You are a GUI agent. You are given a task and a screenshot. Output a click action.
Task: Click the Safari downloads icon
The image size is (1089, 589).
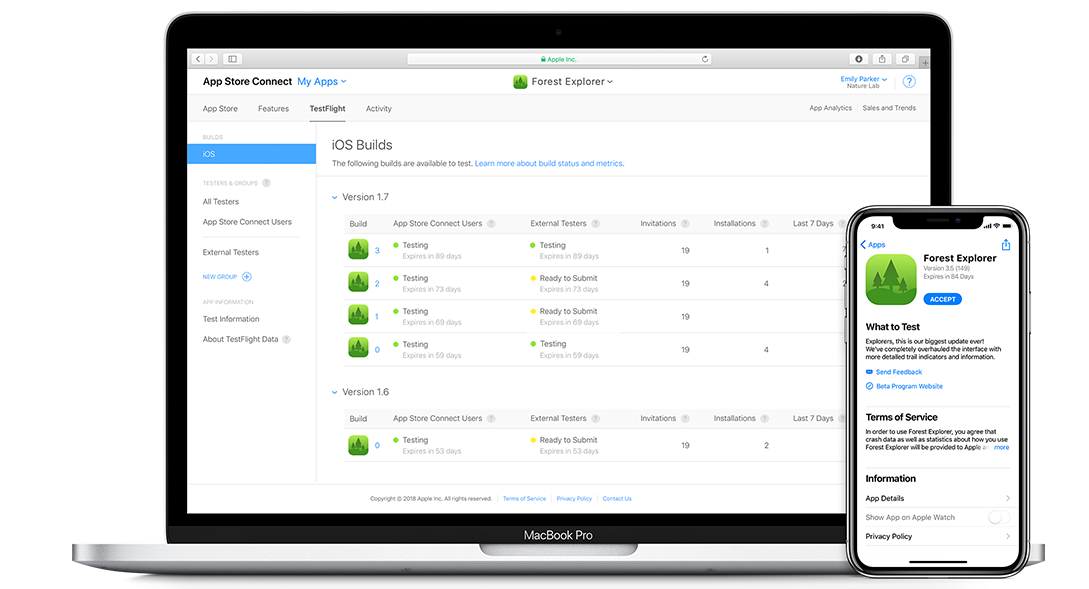(858, 59)
